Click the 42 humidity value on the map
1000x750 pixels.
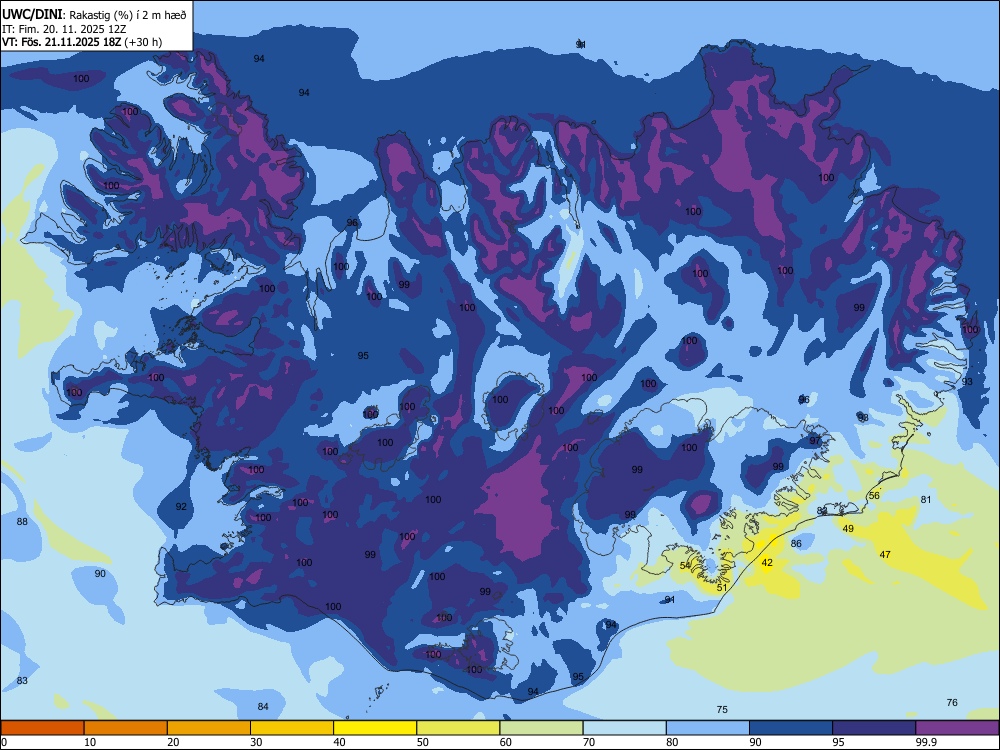[x=767, y=562]
